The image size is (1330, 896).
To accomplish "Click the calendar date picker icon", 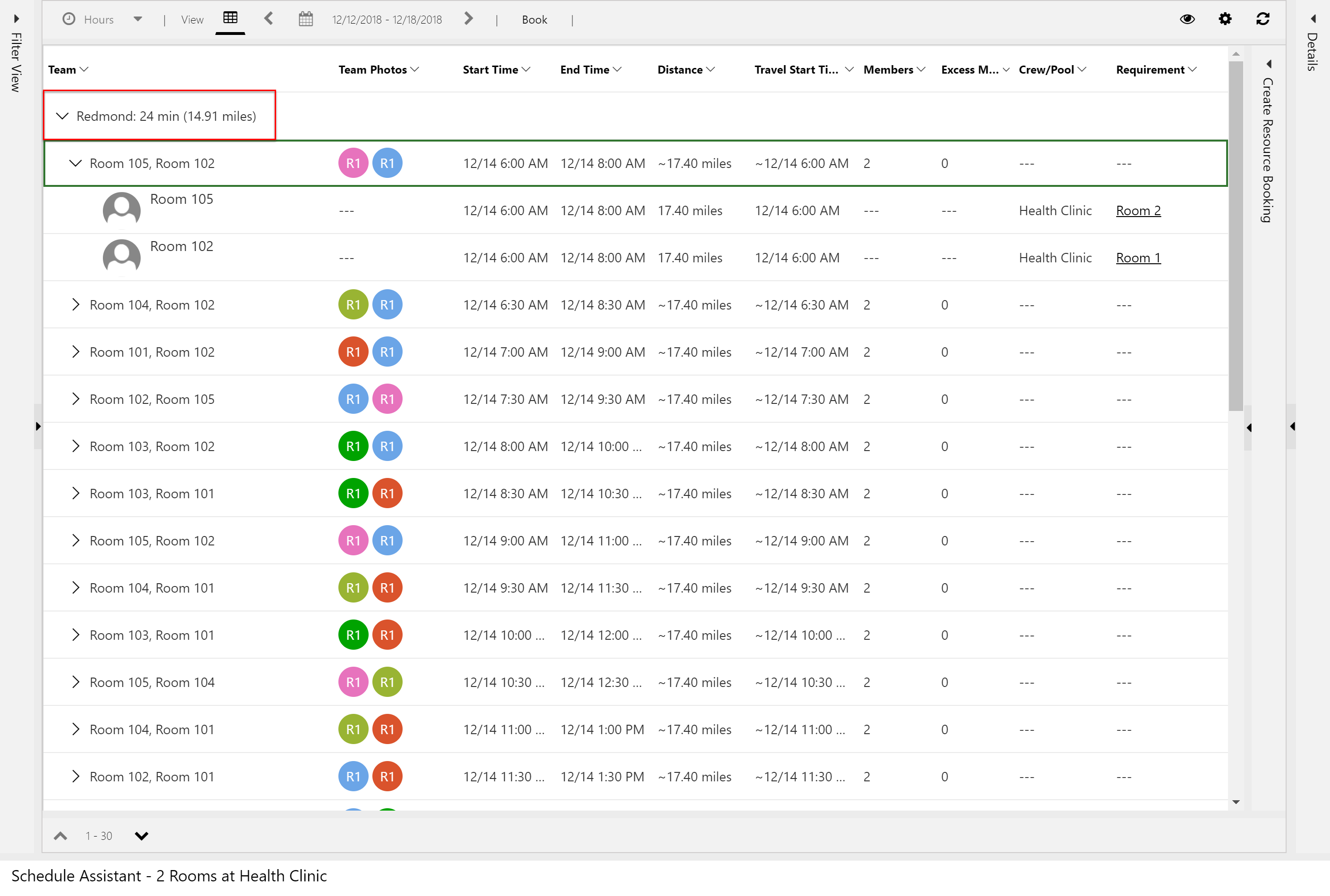I will pyautogui.click(x=305, y=19).
